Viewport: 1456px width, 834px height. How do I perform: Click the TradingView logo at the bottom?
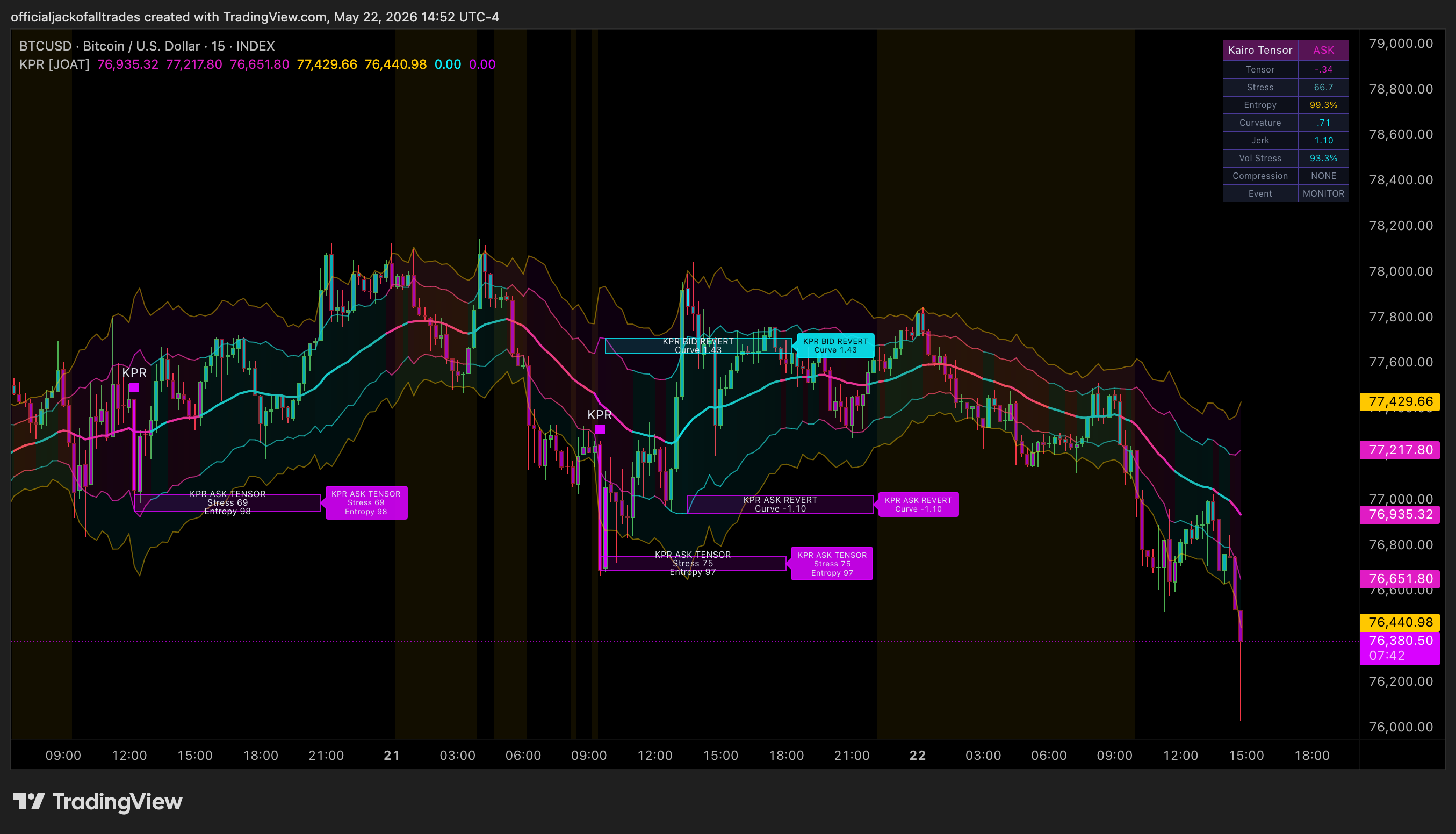97,801
